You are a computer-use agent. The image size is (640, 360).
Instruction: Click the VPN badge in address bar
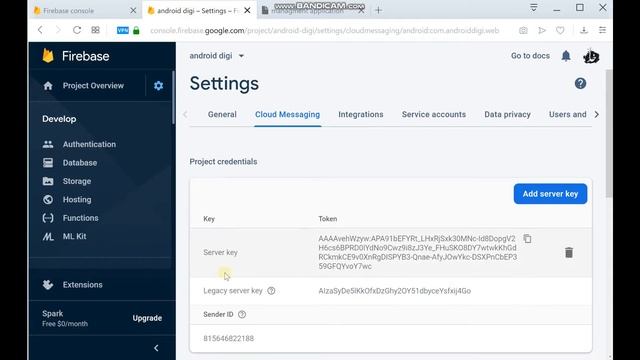point(122,30)
